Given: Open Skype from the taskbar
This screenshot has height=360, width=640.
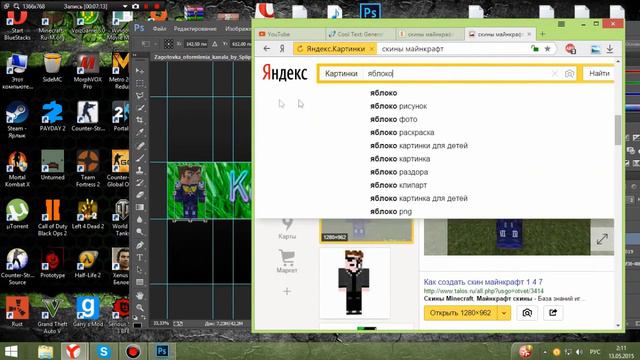Looking at the screenshot, I should tap(104, 351).
